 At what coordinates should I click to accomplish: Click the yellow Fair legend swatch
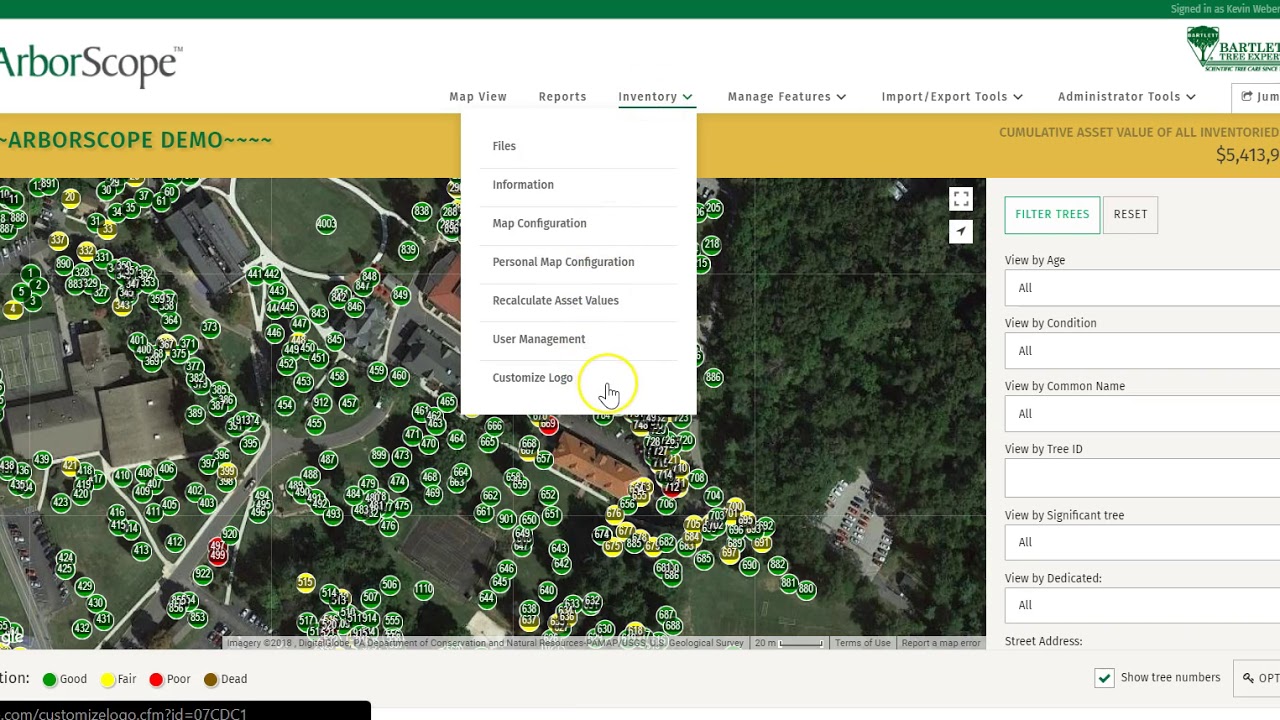pyautogui.click(x=107, y=679)
